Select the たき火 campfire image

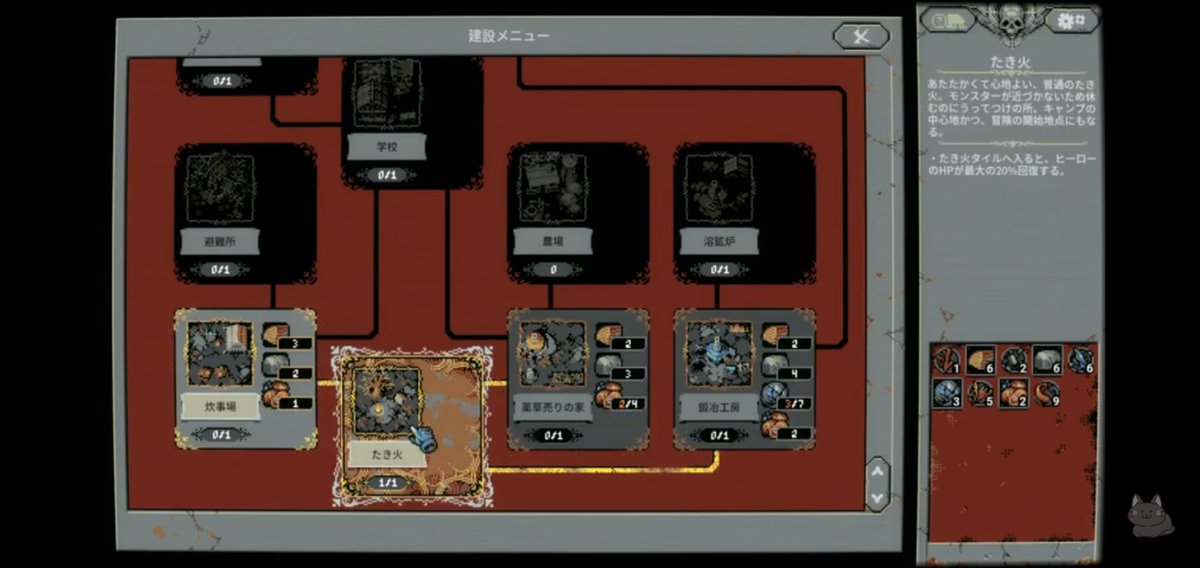click(389, 401)
